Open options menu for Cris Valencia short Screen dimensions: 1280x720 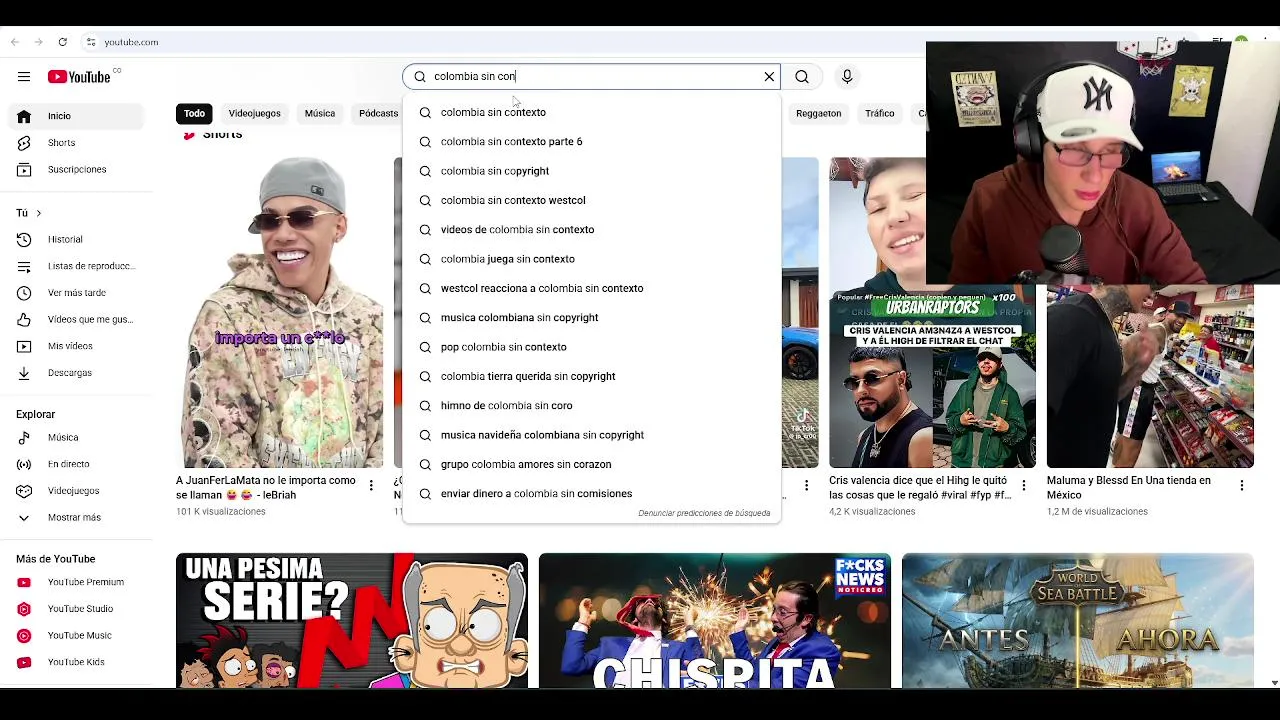1024,486
